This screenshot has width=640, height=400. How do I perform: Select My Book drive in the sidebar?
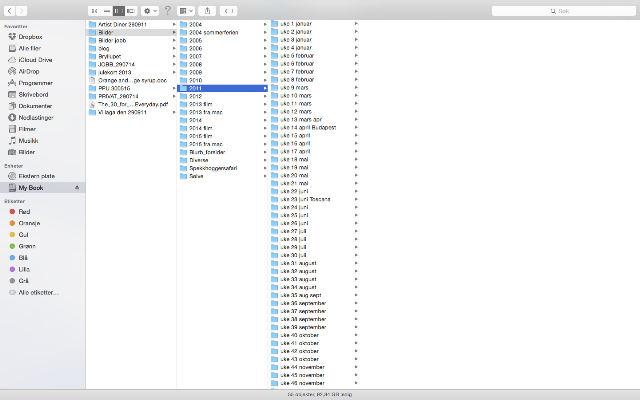click(x=42, y=188)
